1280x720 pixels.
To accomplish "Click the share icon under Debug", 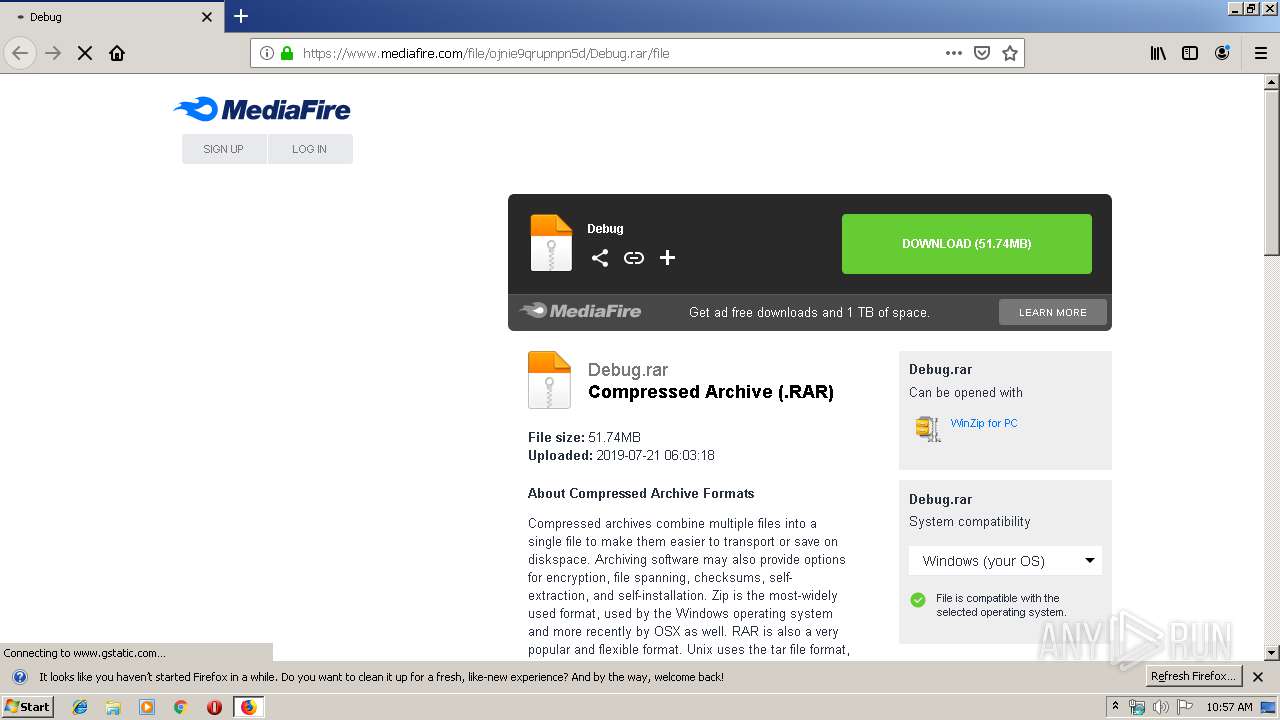I will 600,258.
